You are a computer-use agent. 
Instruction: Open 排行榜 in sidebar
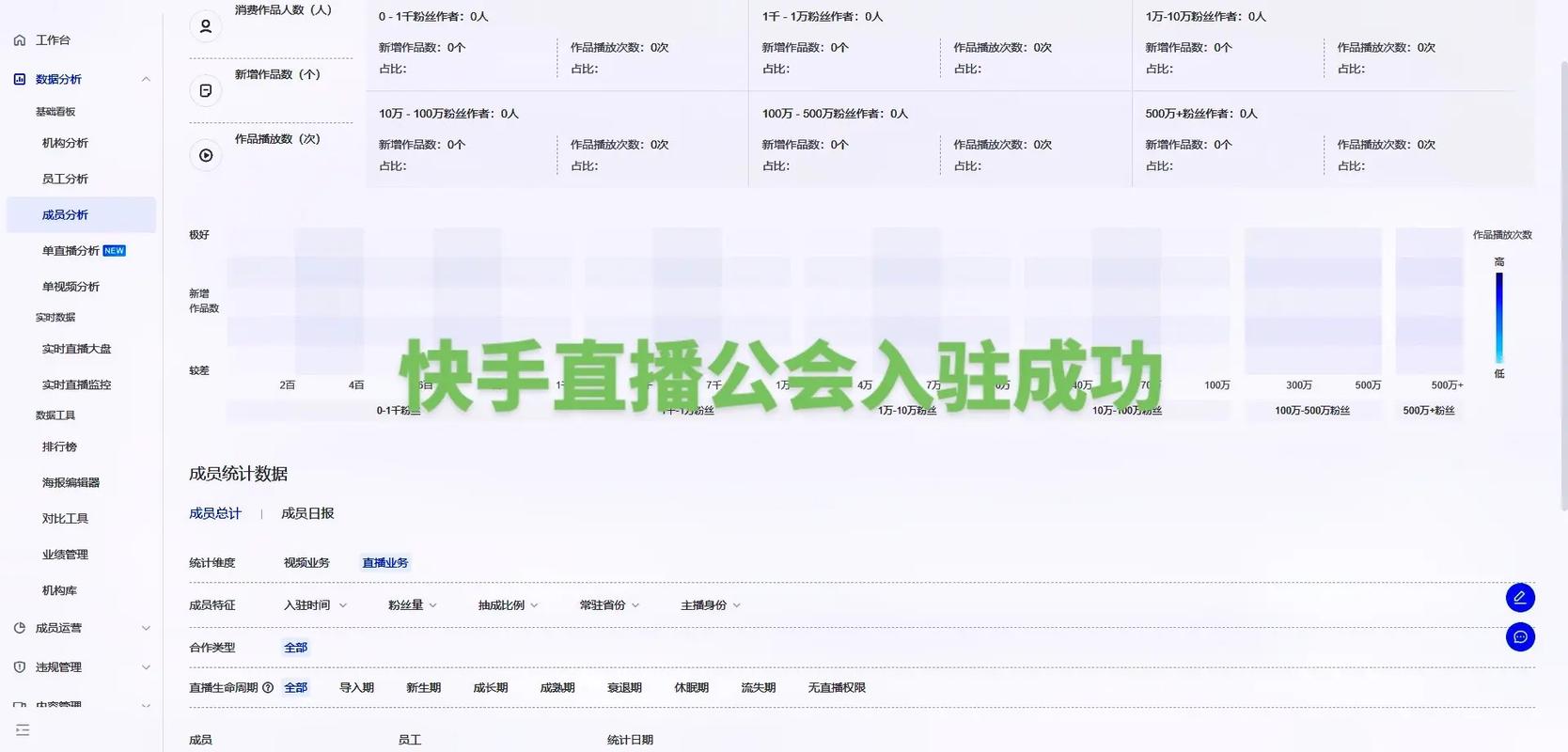point(59,447)
